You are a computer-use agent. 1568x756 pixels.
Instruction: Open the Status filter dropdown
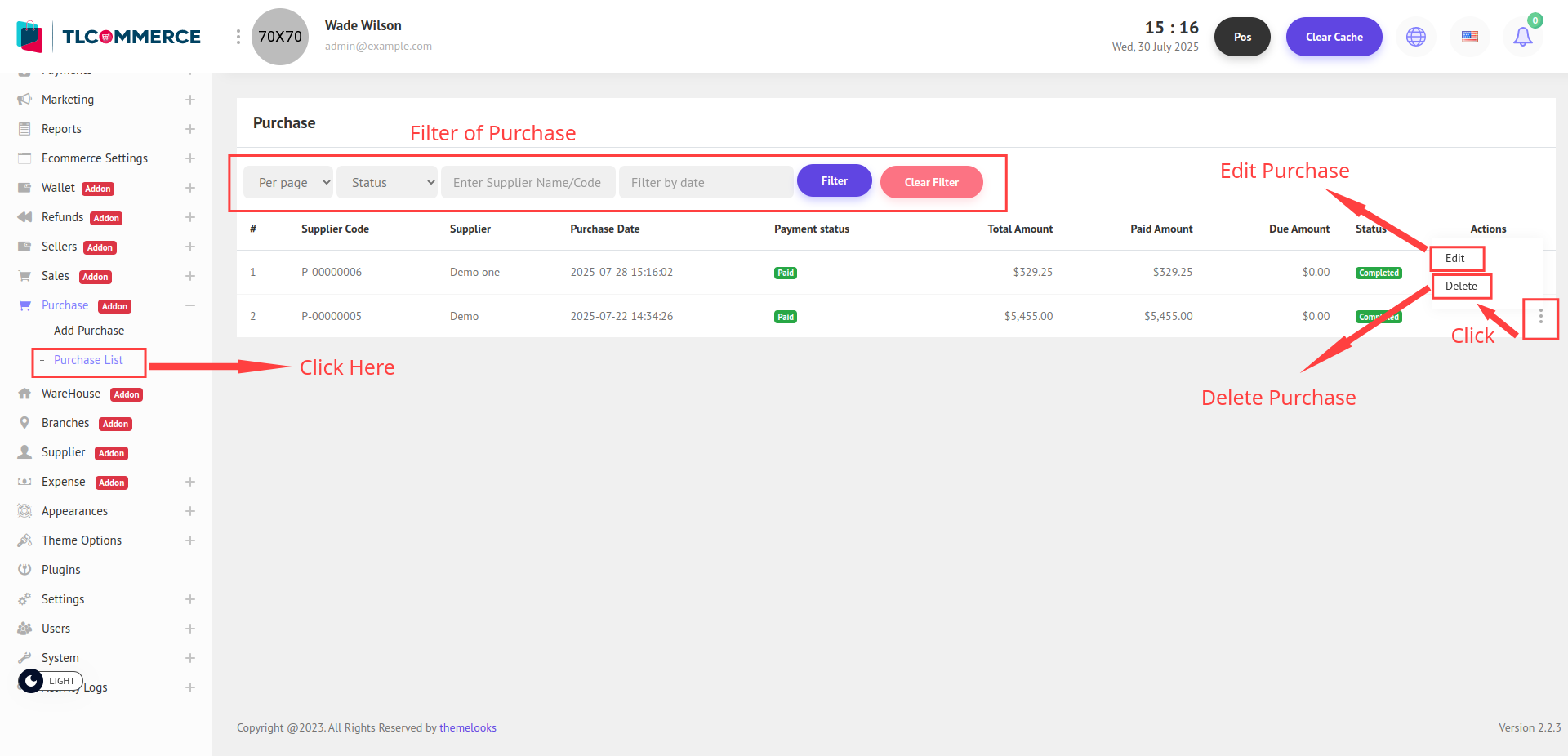pos(387,183)
